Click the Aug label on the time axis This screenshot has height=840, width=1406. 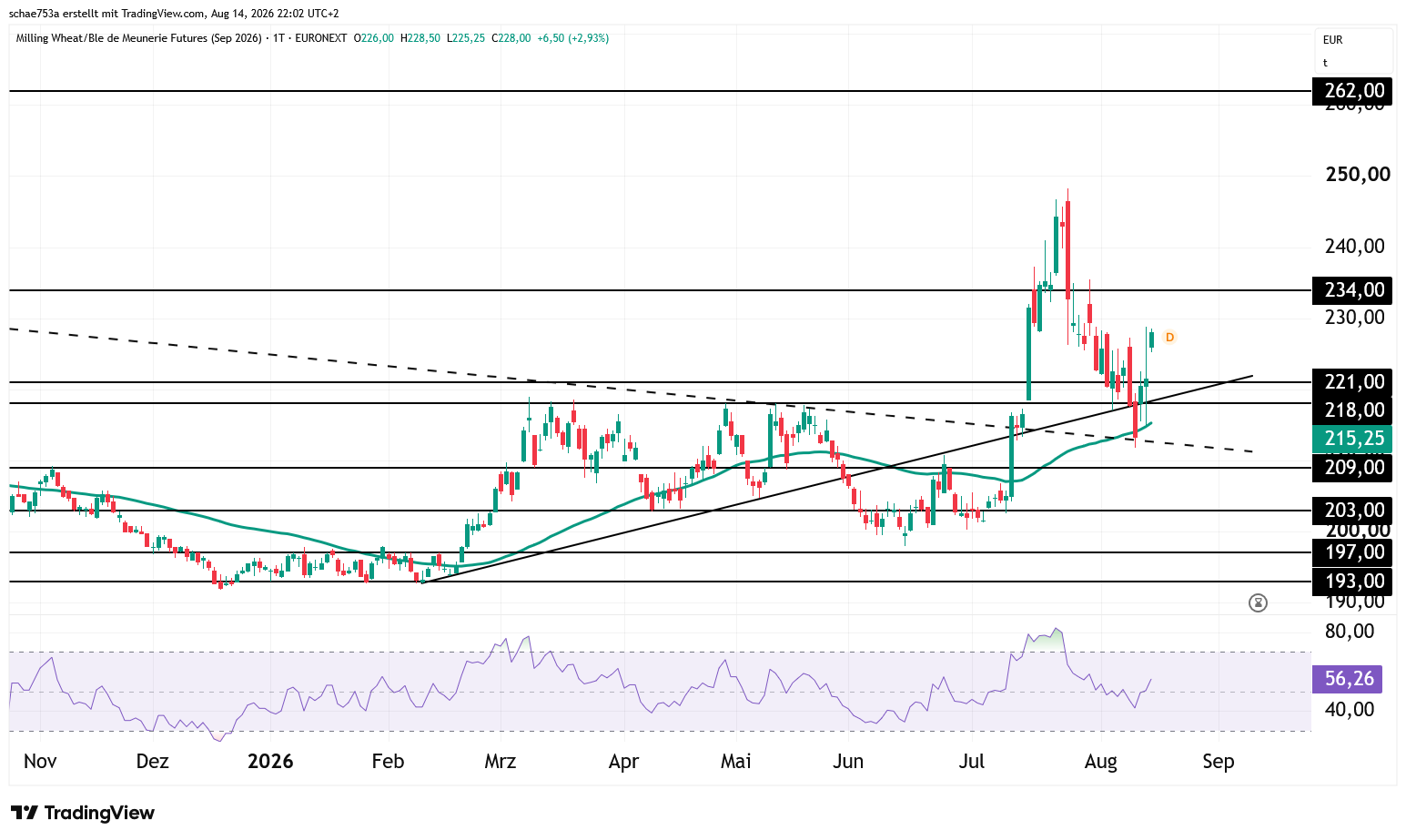[x=1101, y=762]
